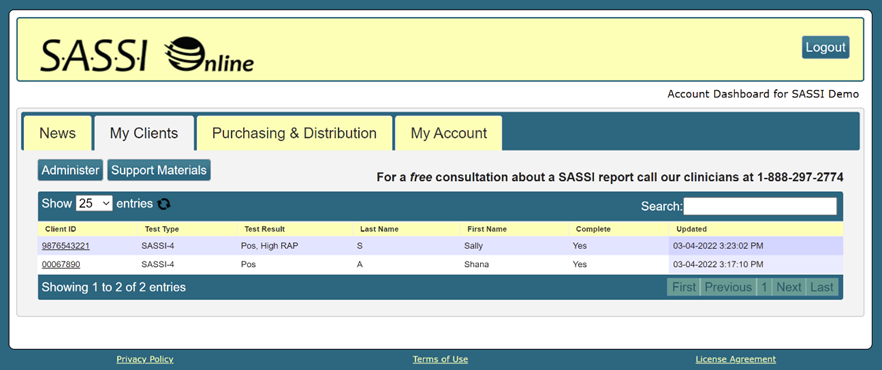882x370 pixels.
Task: Sort by the Last Name column
Action: 406,229
